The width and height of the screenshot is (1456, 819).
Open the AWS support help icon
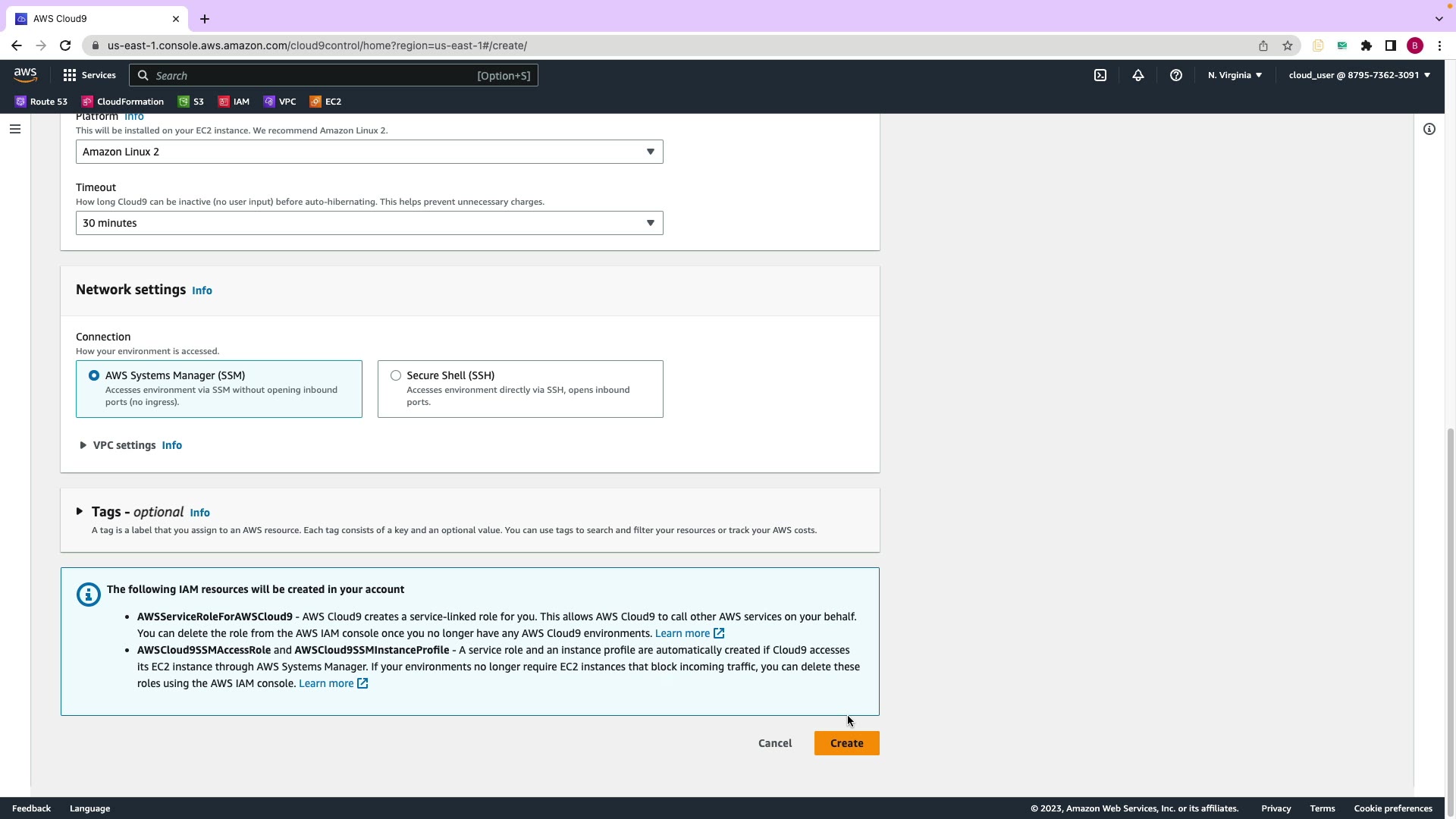(x=1175, y=75)
